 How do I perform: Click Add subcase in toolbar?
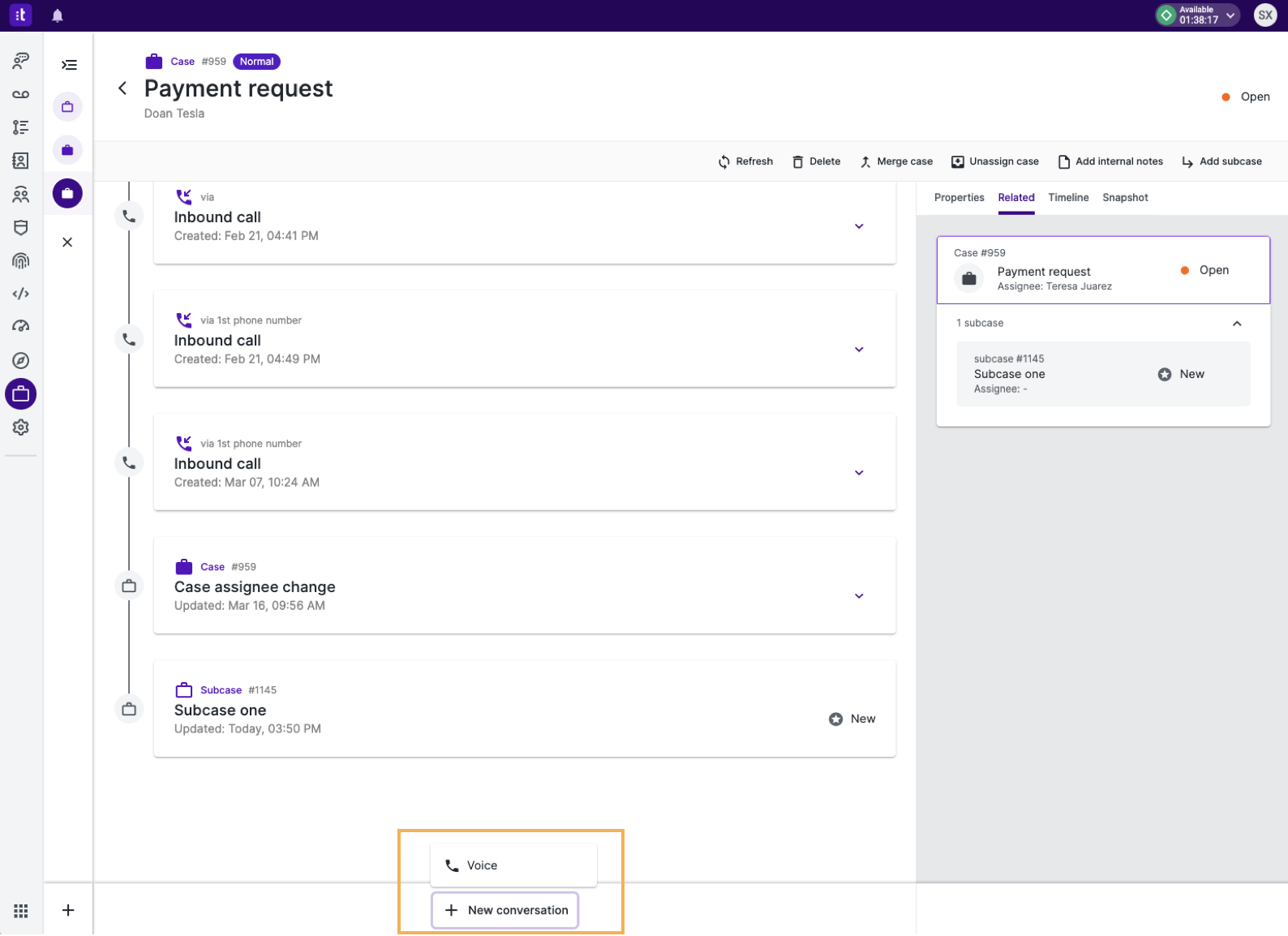point(1221,161)
